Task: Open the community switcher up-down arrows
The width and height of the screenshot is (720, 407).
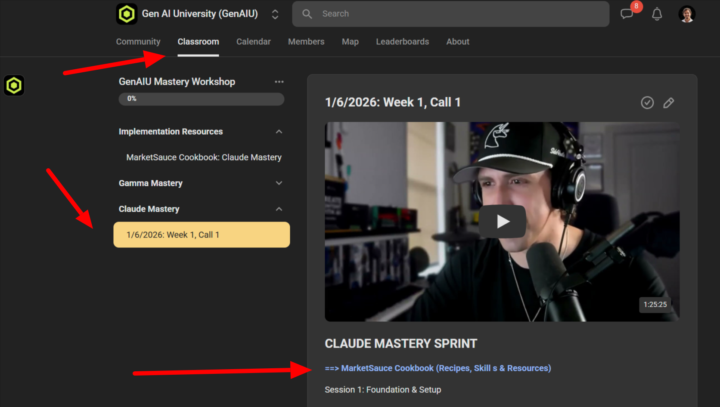Action: point(275,14)
